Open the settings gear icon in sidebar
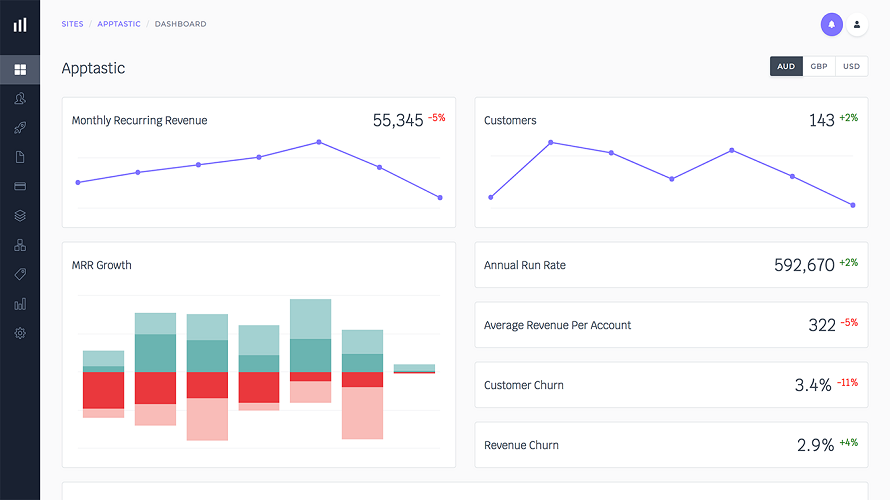The width and height of the screenshot is (890, 500). [x=20, y=333]
